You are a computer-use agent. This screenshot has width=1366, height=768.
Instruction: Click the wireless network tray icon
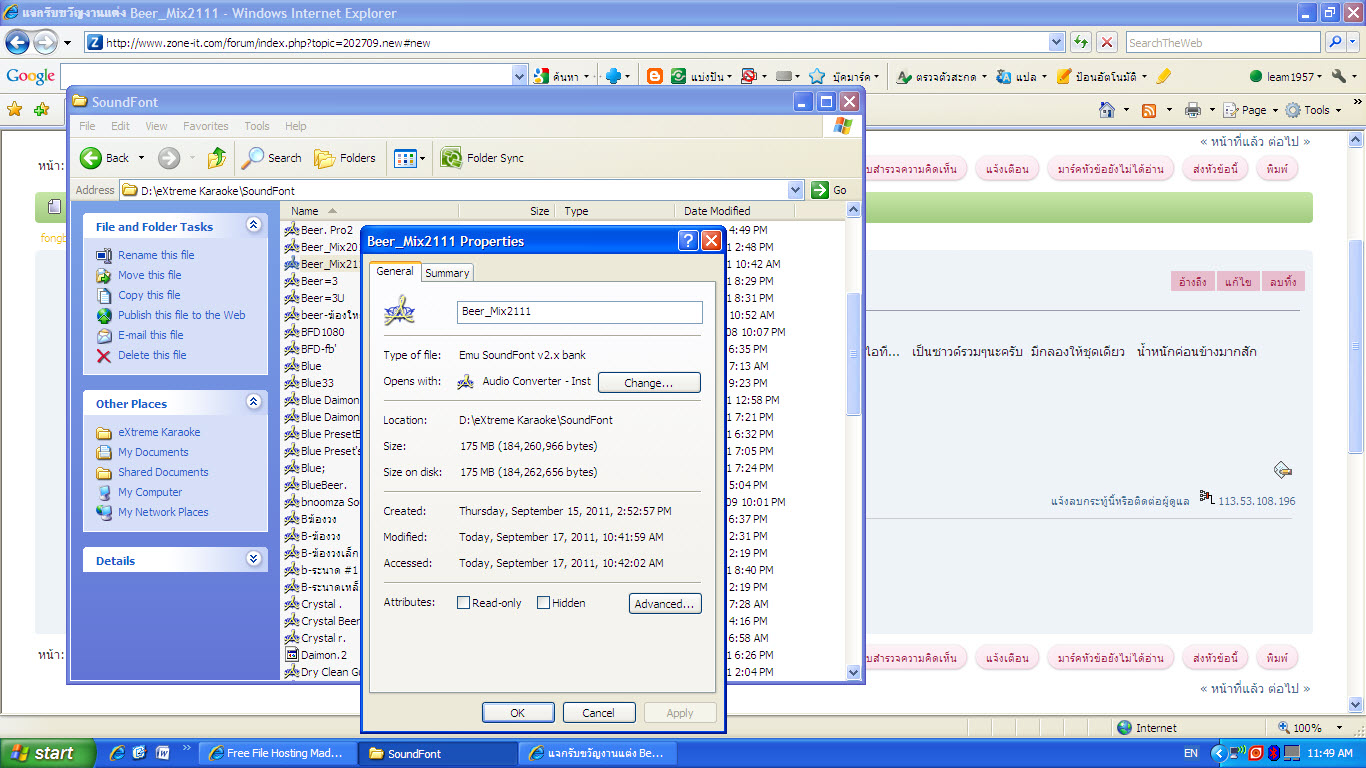[x=1239, y=753]
